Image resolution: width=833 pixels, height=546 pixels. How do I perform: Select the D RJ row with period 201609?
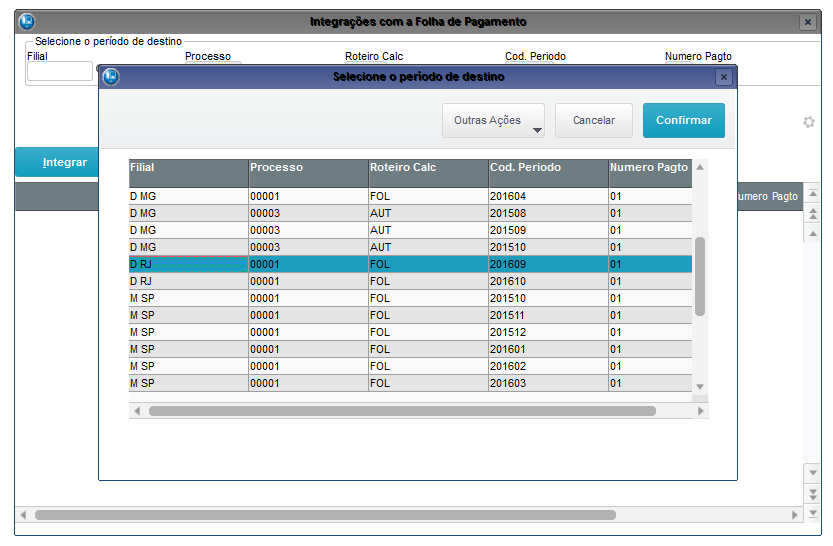click(x=410, y=264)
